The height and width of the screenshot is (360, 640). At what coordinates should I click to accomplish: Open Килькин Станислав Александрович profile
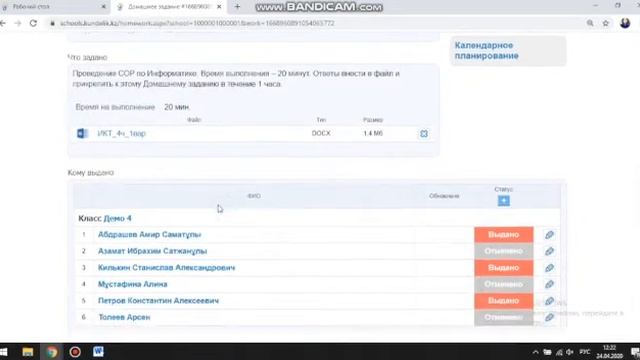coord(167,268)
